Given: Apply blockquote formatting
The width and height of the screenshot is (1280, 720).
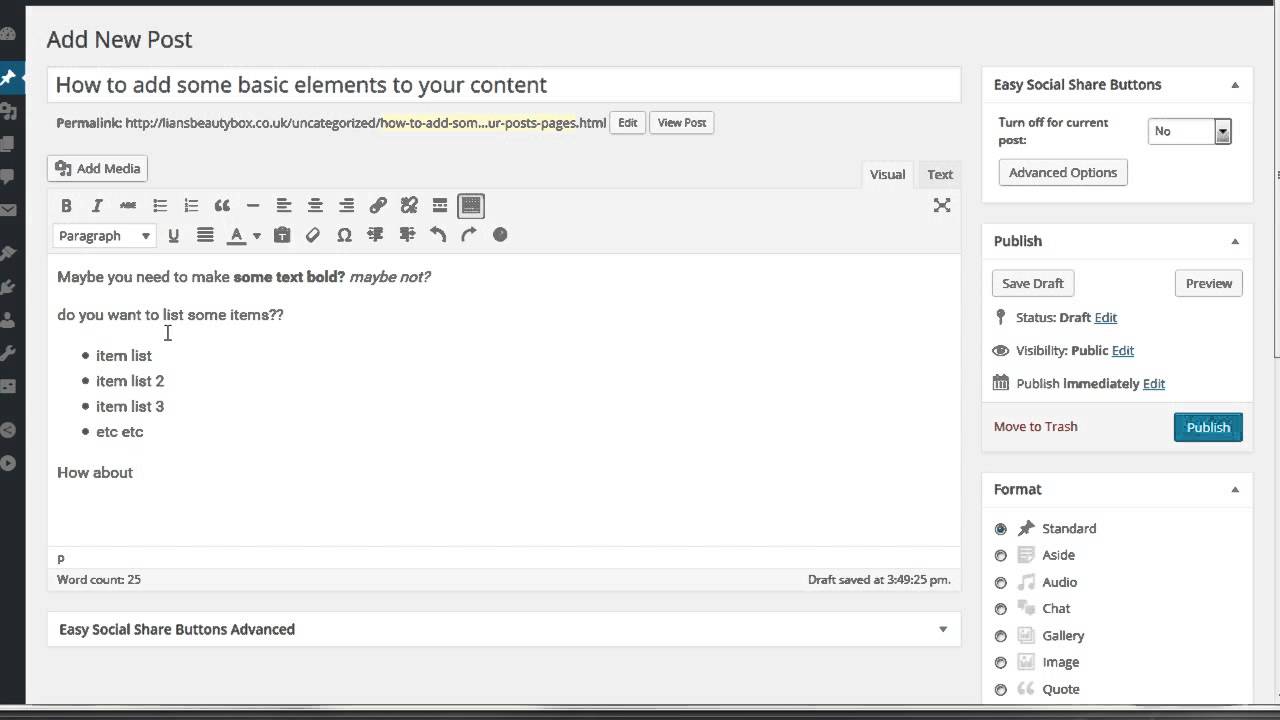Looking at the screenshot, I should pos(222,206).
